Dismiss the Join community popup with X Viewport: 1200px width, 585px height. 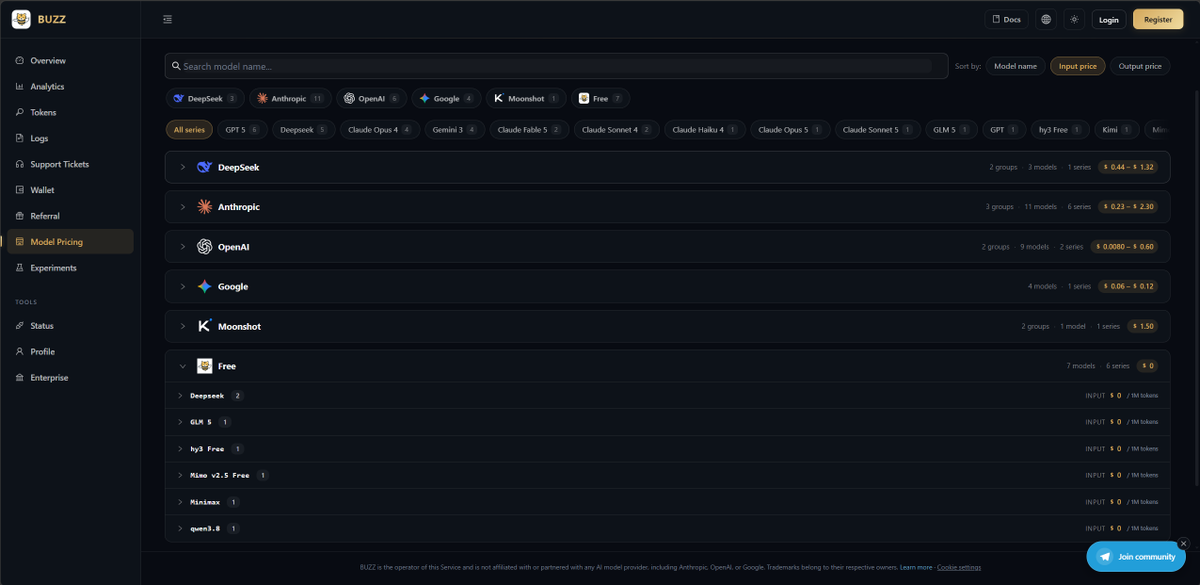tap(1183, 544)
